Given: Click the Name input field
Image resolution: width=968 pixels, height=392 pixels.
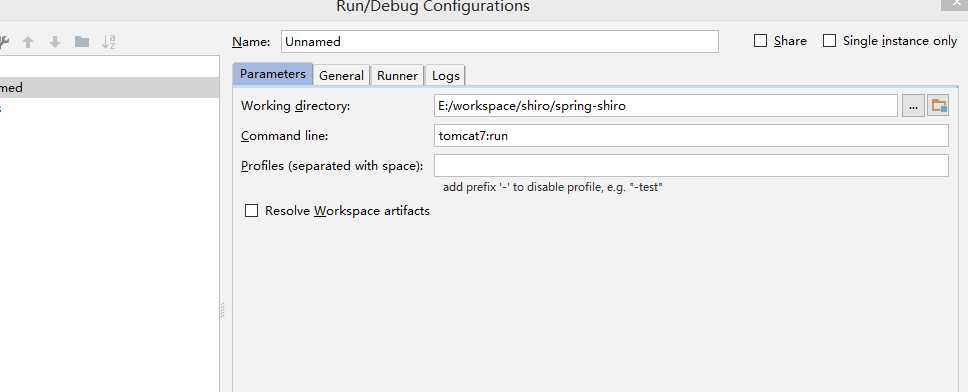Looking at the screenshot, I should [x=499, y=41].
